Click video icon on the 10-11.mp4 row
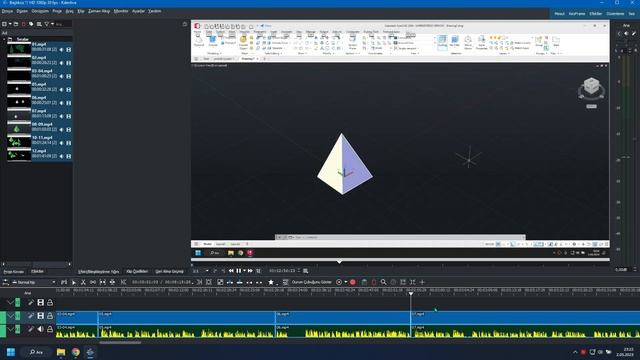The image size is (640, 360). [69, 143]
